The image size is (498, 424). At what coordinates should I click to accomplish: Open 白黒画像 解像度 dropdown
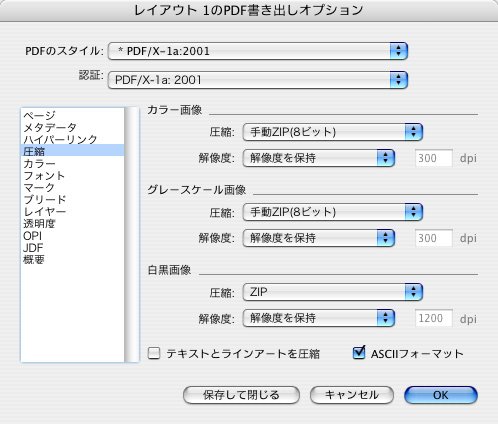tap(319, 318)
